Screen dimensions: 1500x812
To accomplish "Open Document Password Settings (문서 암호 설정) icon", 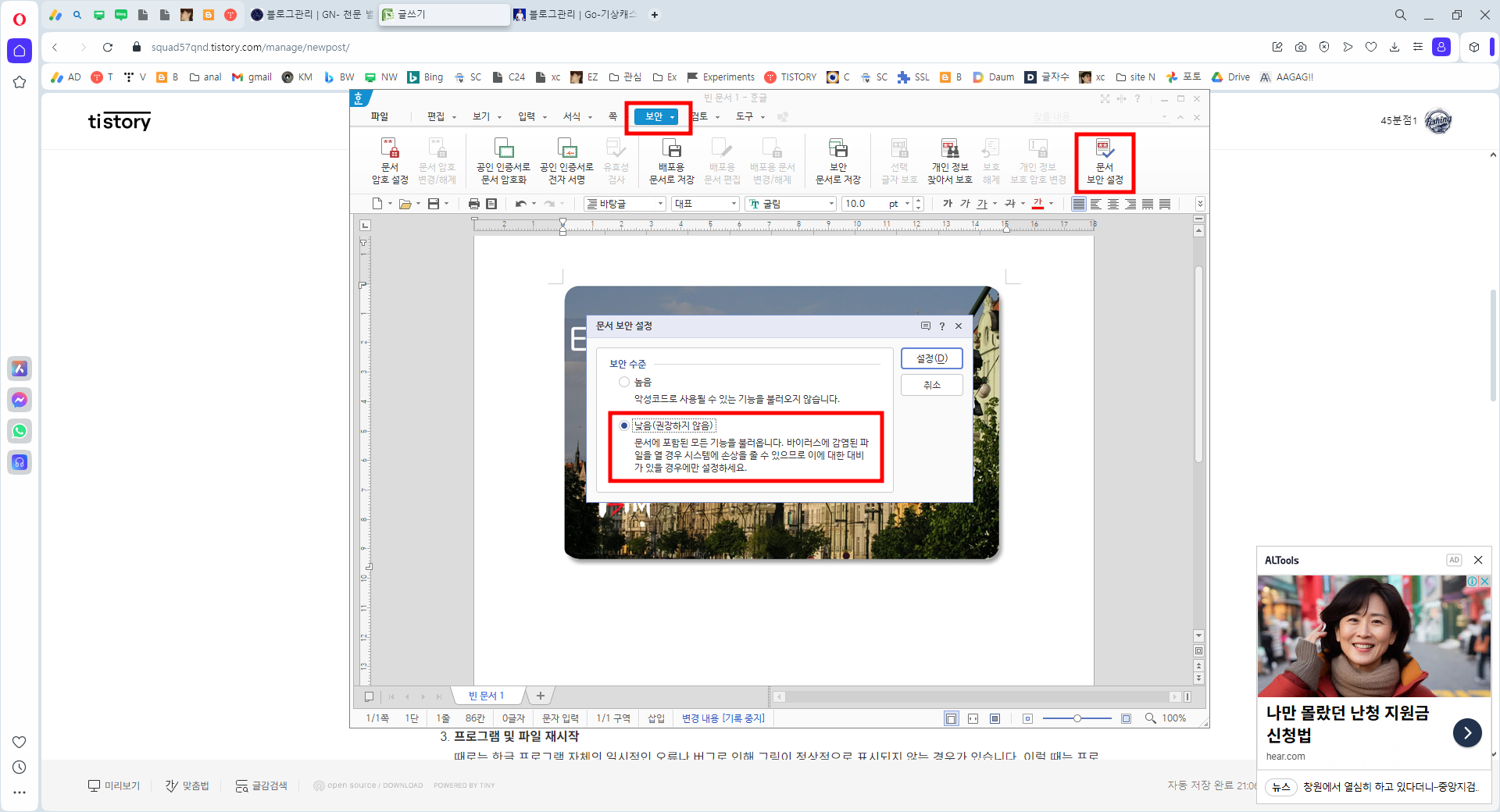I will (390, 162).
